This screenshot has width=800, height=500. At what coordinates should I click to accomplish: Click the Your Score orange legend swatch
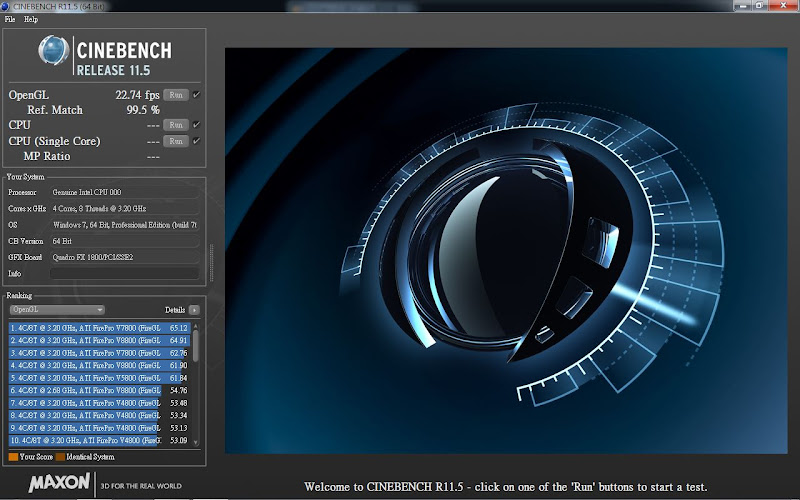(13, 457)
